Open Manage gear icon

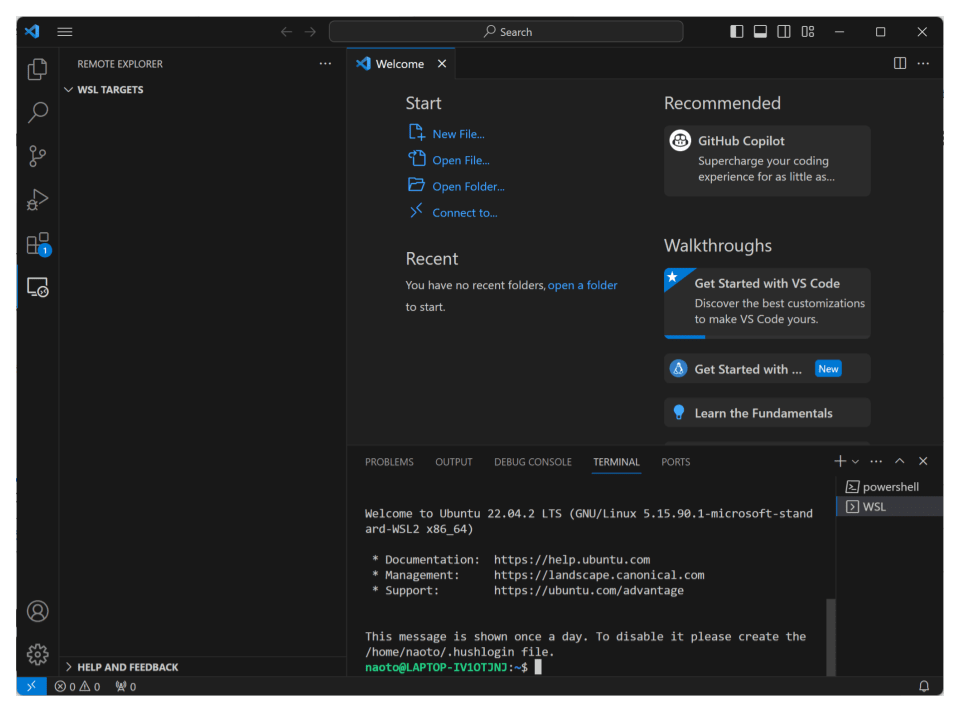(x=37, y=654)
